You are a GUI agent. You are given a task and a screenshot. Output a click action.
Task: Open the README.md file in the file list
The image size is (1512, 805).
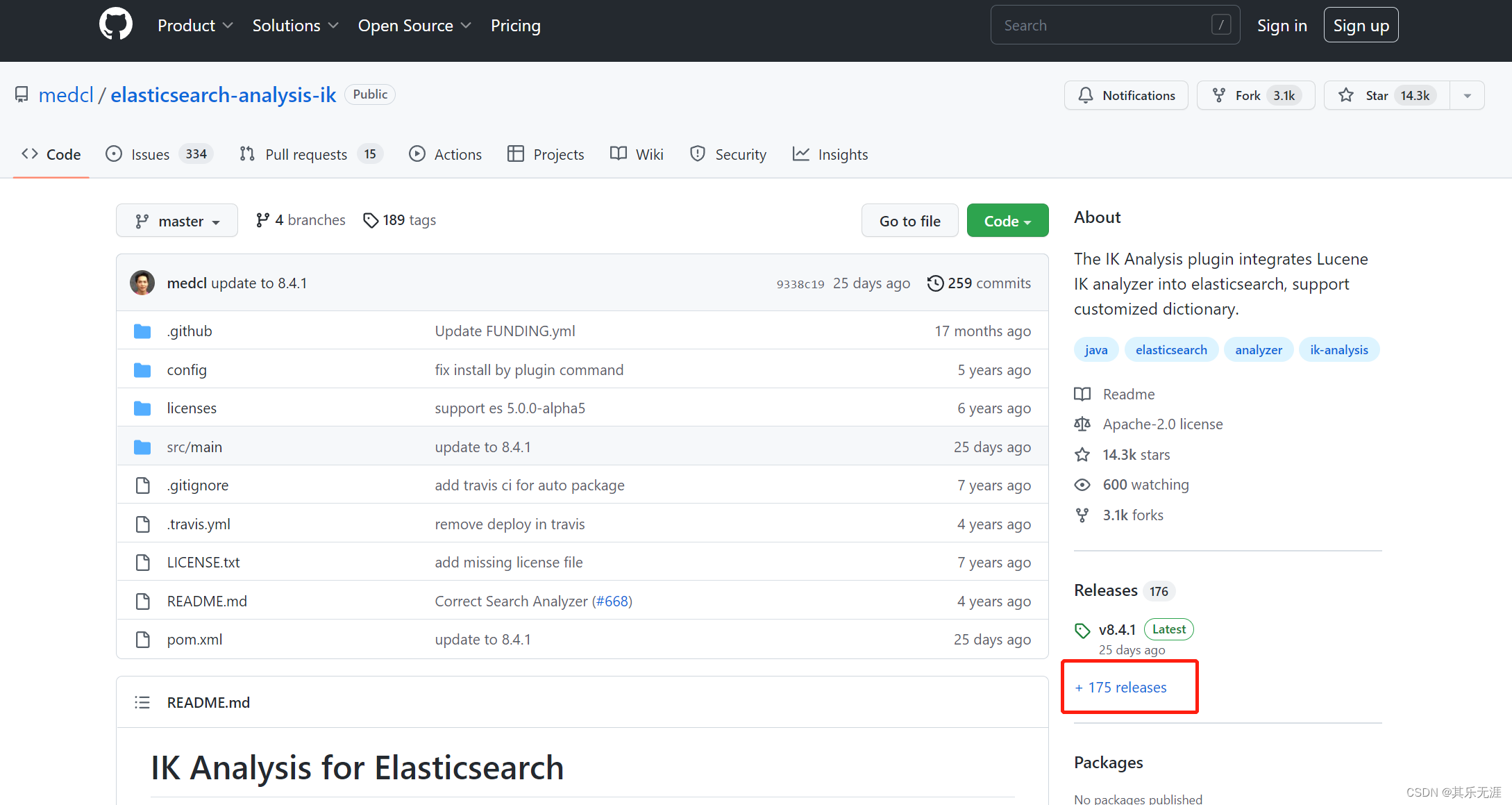pos(207,601)
